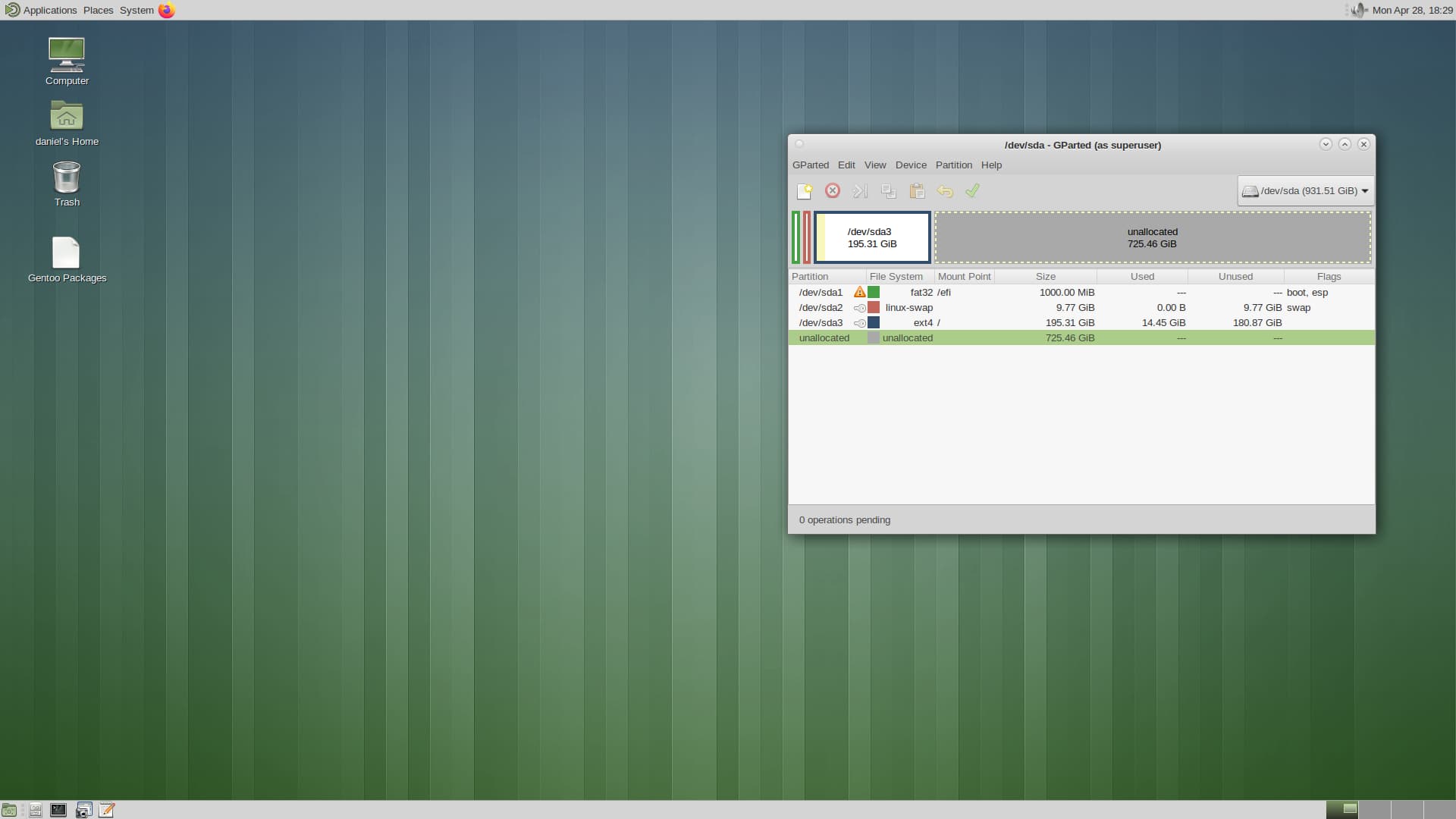The height and width of the screenshot is (819, 1456).
Task: Open daniel's Home folder icon
Action: (67, 123)
